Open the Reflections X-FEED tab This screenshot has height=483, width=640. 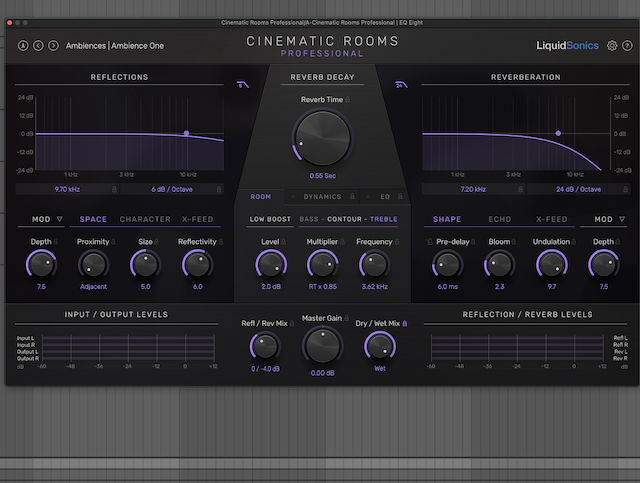click(x=198, y=219)
